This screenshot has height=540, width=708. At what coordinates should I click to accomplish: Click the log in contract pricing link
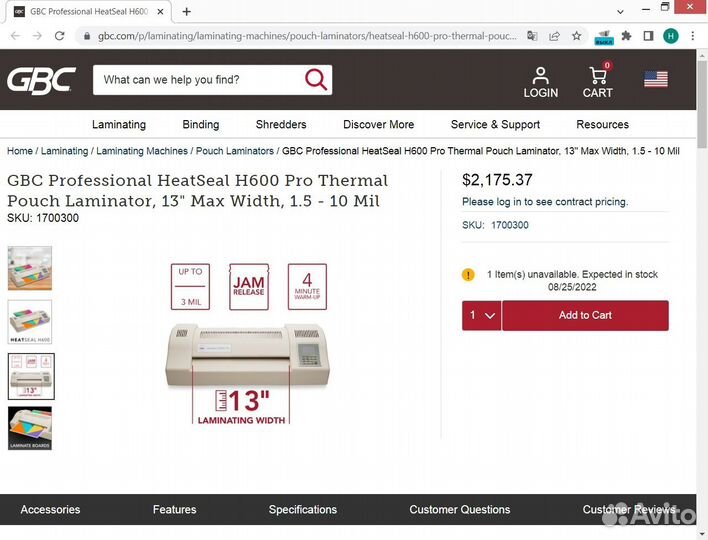pyautogui.click(x=545, y=202)
